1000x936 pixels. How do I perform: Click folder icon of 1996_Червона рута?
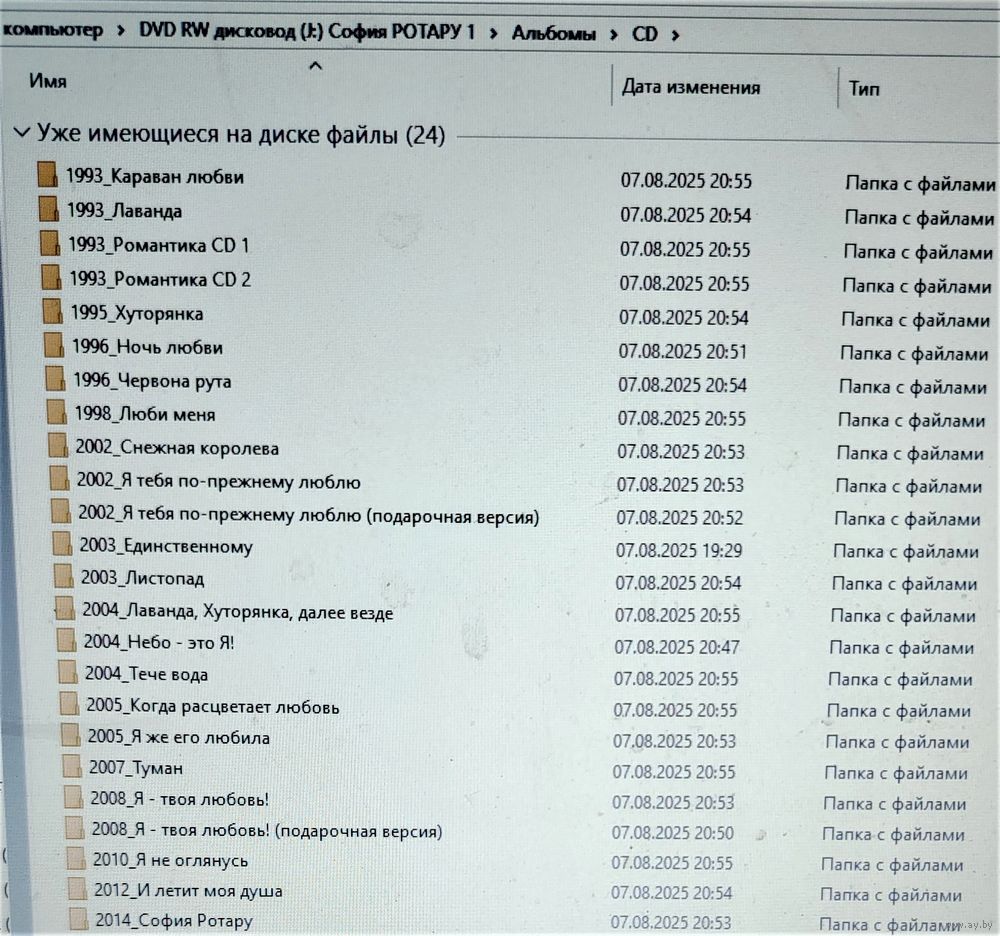(x=55, y=378)
